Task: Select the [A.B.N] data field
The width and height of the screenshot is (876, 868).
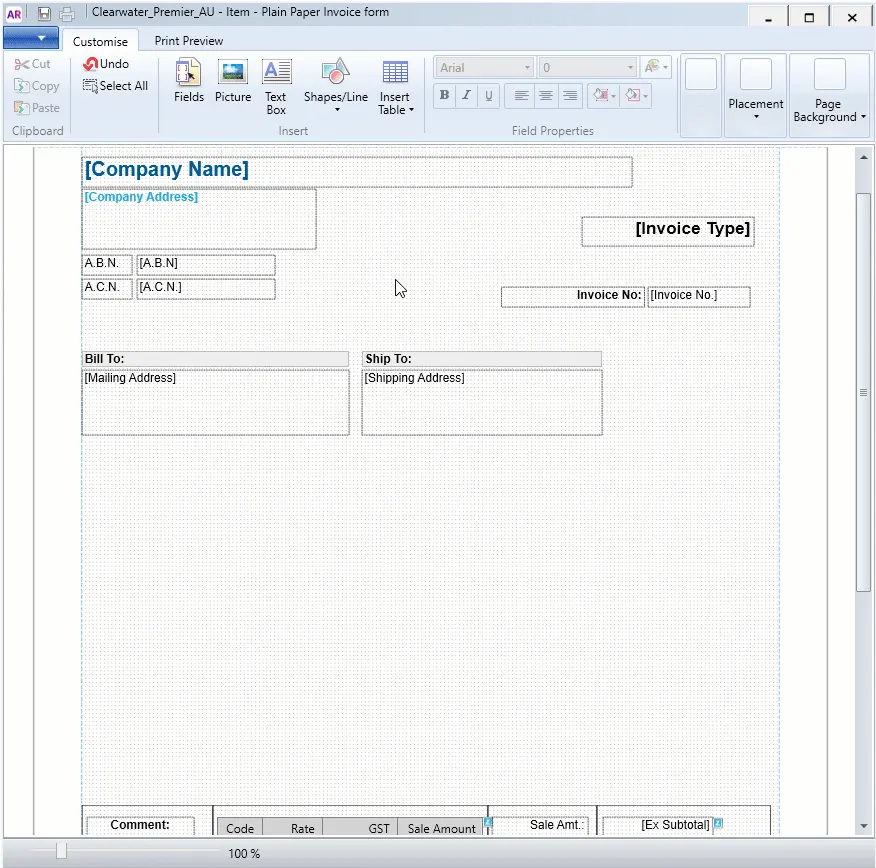Action: 206,265
